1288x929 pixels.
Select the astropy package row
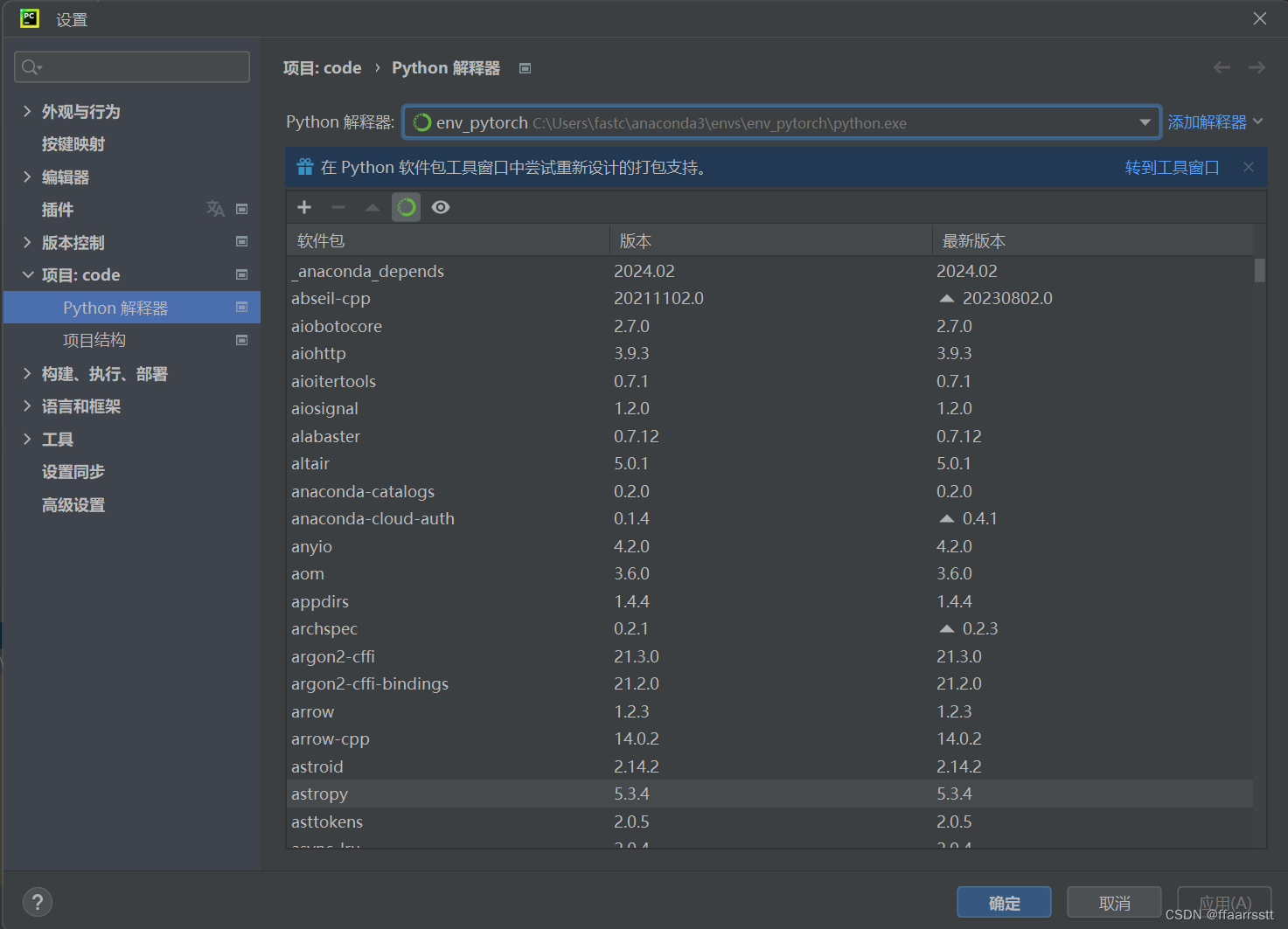point(769,794)
